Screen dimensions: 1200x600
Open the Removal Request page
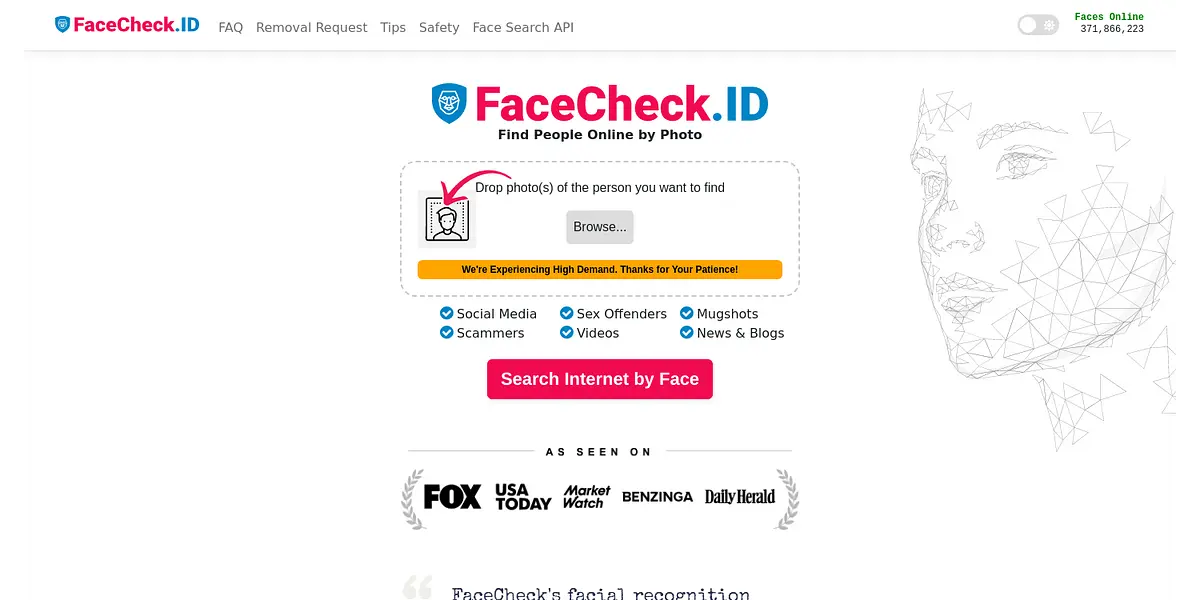pyautogui.click(x=312, y=28)
